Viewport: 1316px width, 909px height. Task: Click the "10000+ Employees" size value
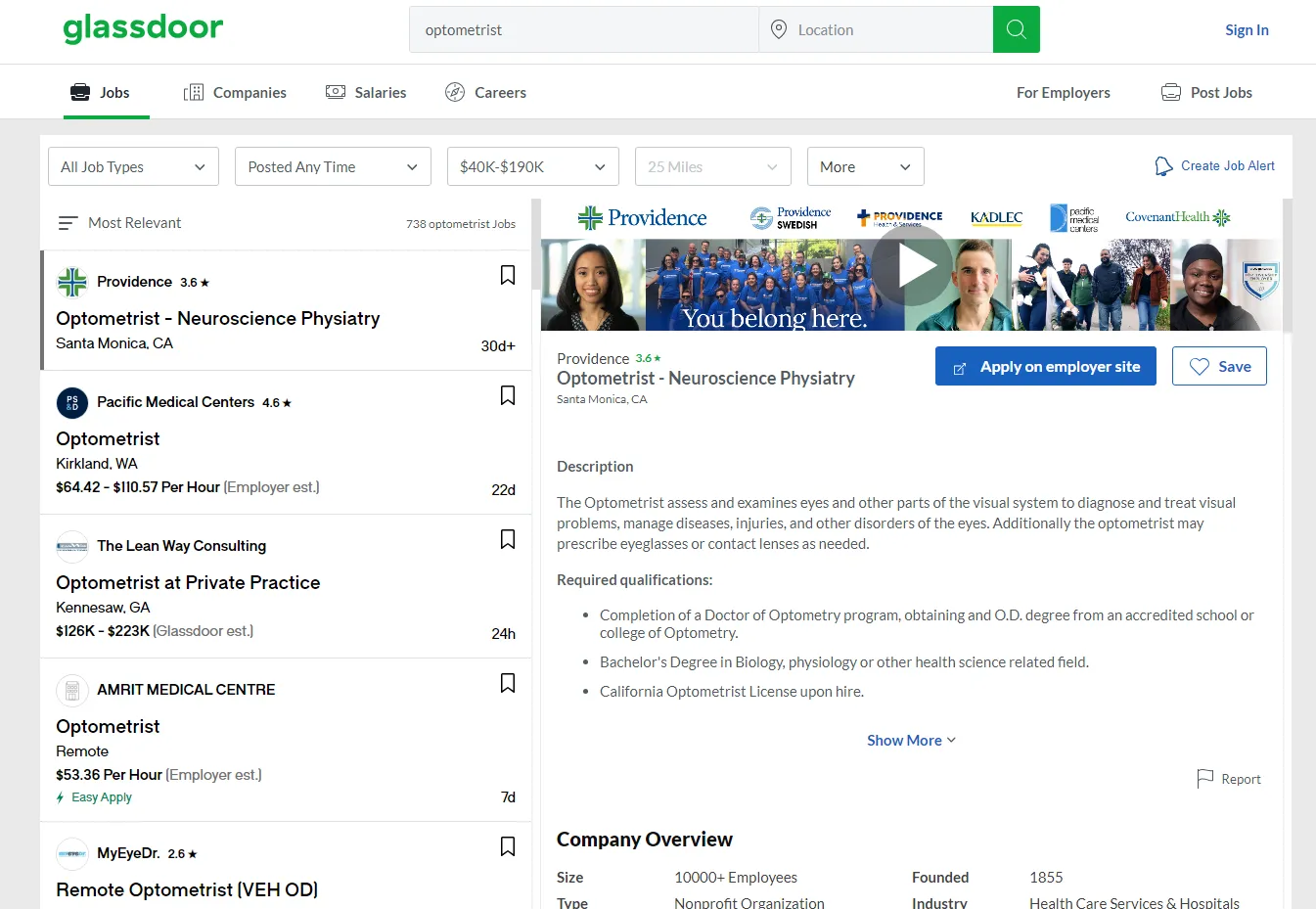736,878
